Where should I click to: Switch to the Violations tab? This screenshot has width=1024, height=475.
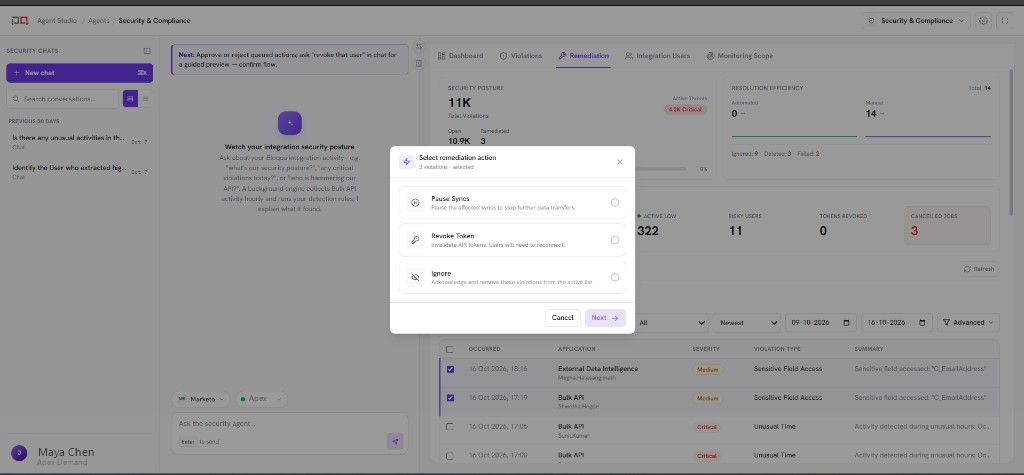[521, 56]
